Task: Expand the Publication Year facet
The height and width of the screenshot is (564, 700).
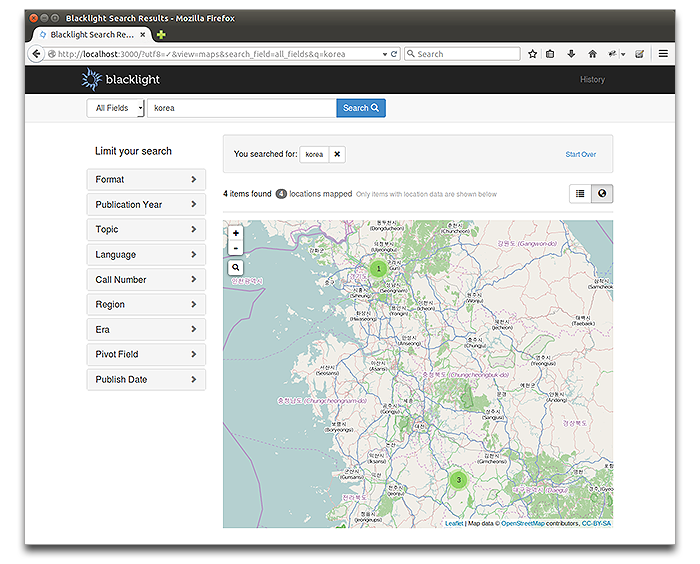Action: (146, 205)
